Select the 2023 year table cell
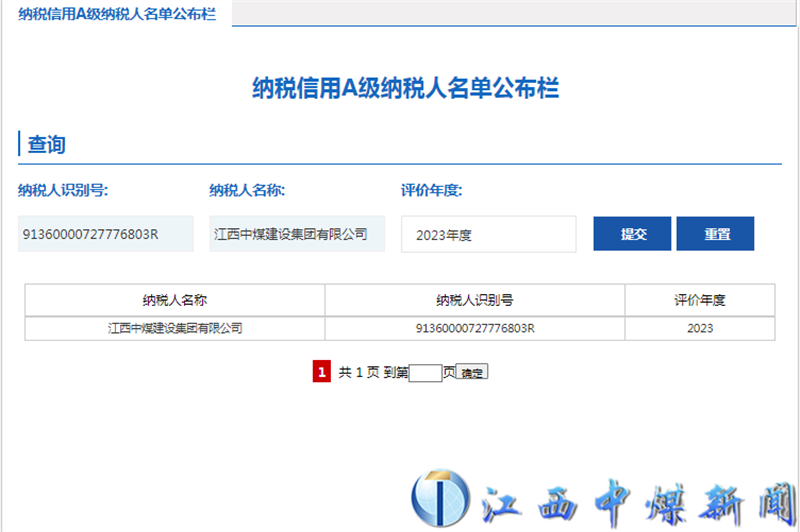 [700, 328]
